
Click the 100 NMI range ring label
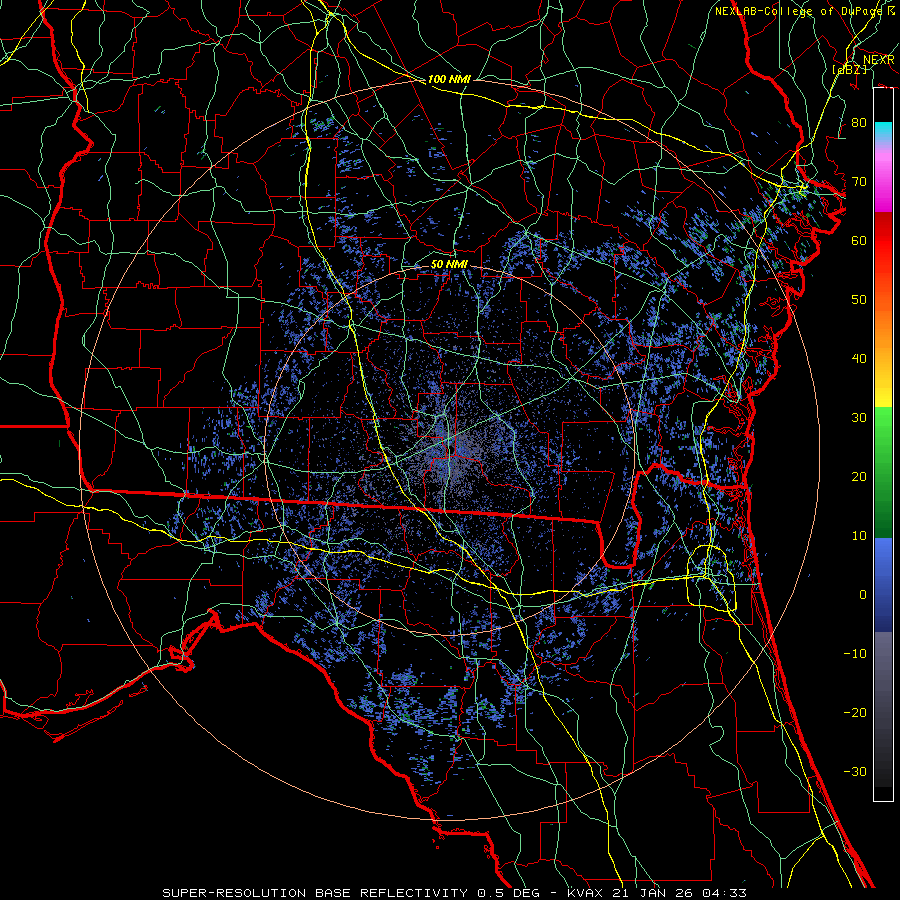[x=449, y=79]
